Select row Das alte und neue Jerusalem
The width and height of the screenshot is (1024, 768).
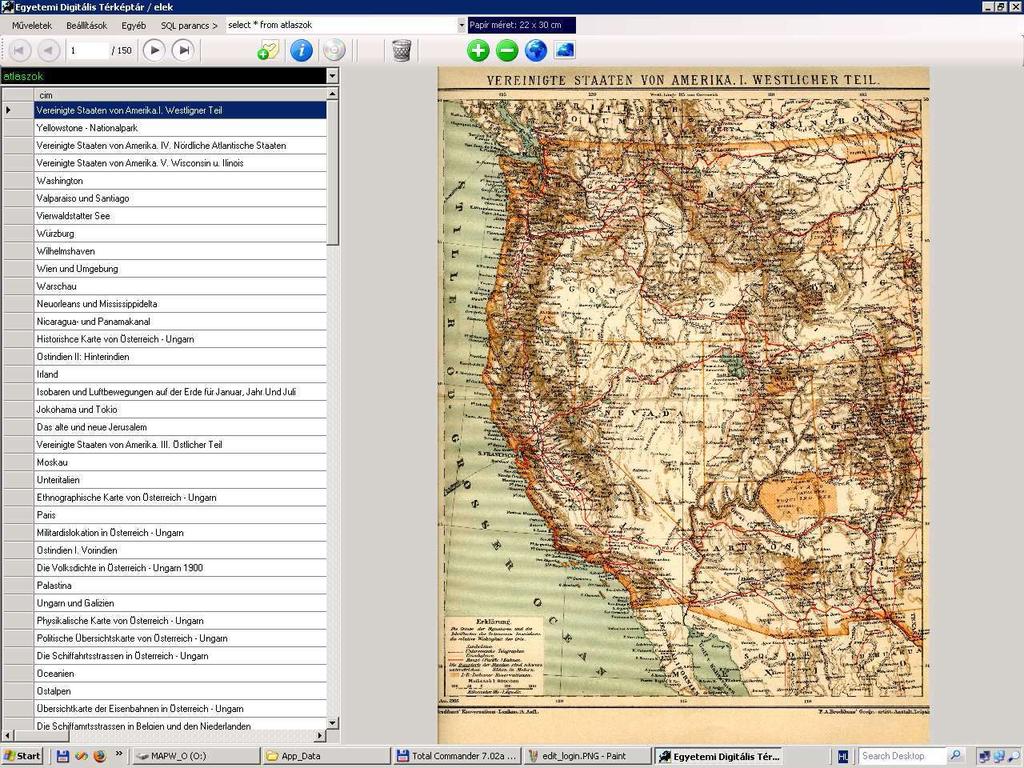[x=180, y=428]
